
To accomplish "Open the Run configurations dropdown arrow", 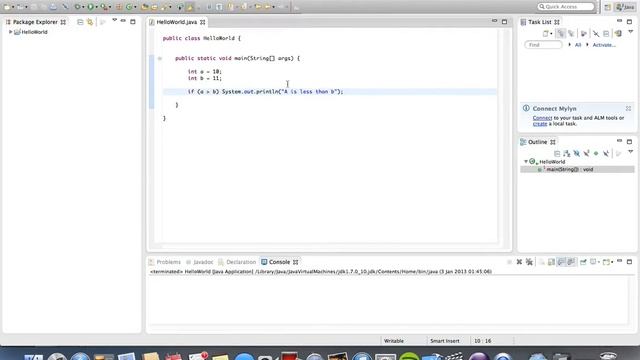I will tap(96, 7).
